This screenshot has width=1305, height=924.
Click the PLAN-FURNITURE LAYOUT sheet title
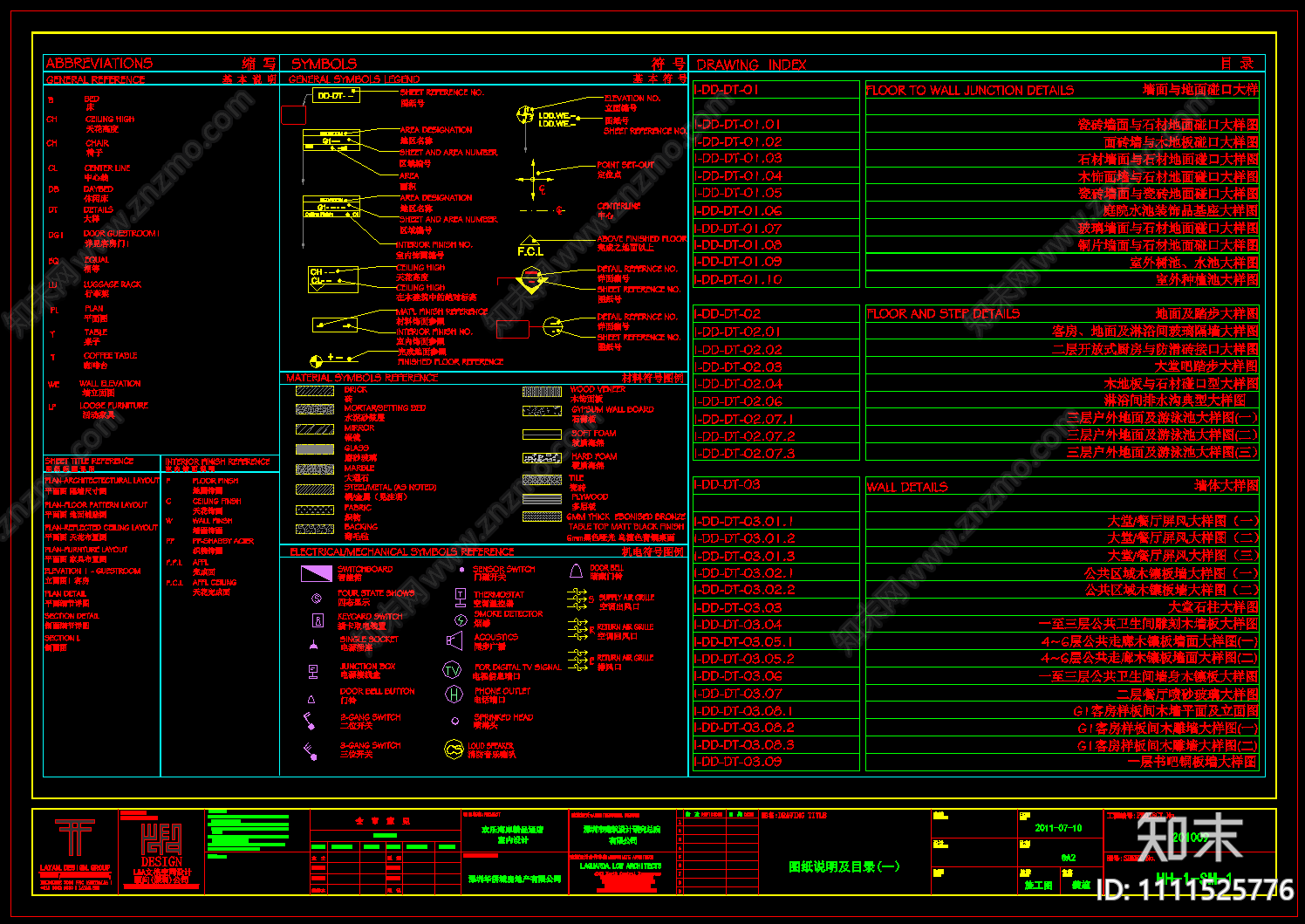point(86,550)
